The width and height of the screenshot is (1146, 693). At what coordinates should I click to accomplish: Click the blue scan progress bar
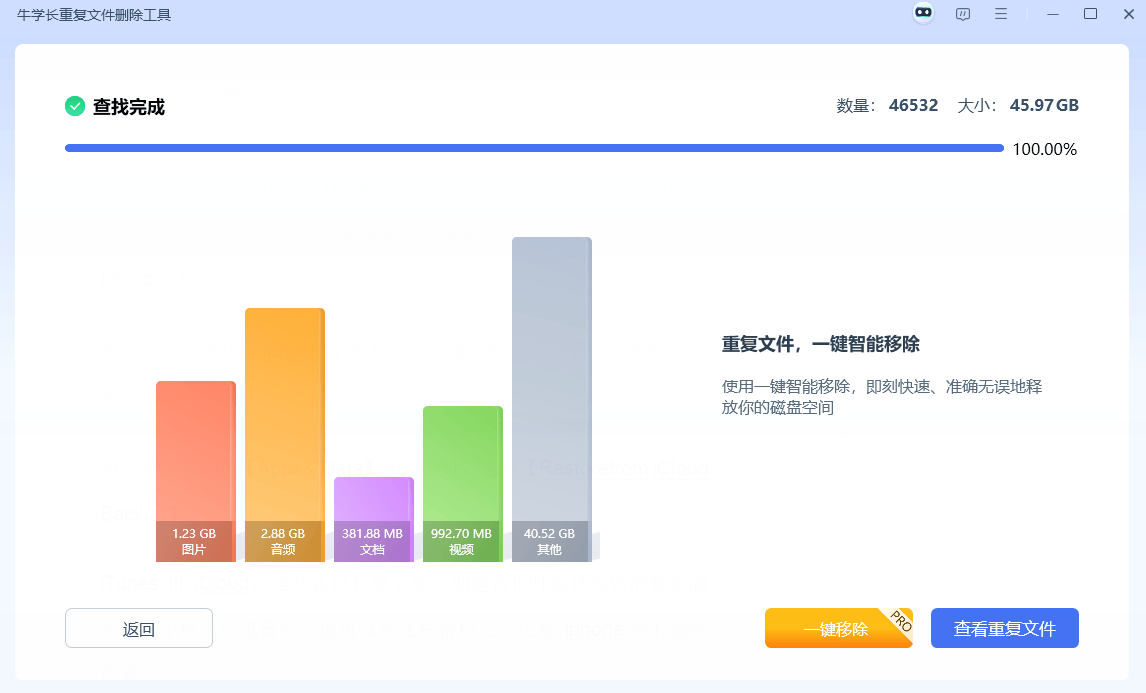(x=534, y=148)
